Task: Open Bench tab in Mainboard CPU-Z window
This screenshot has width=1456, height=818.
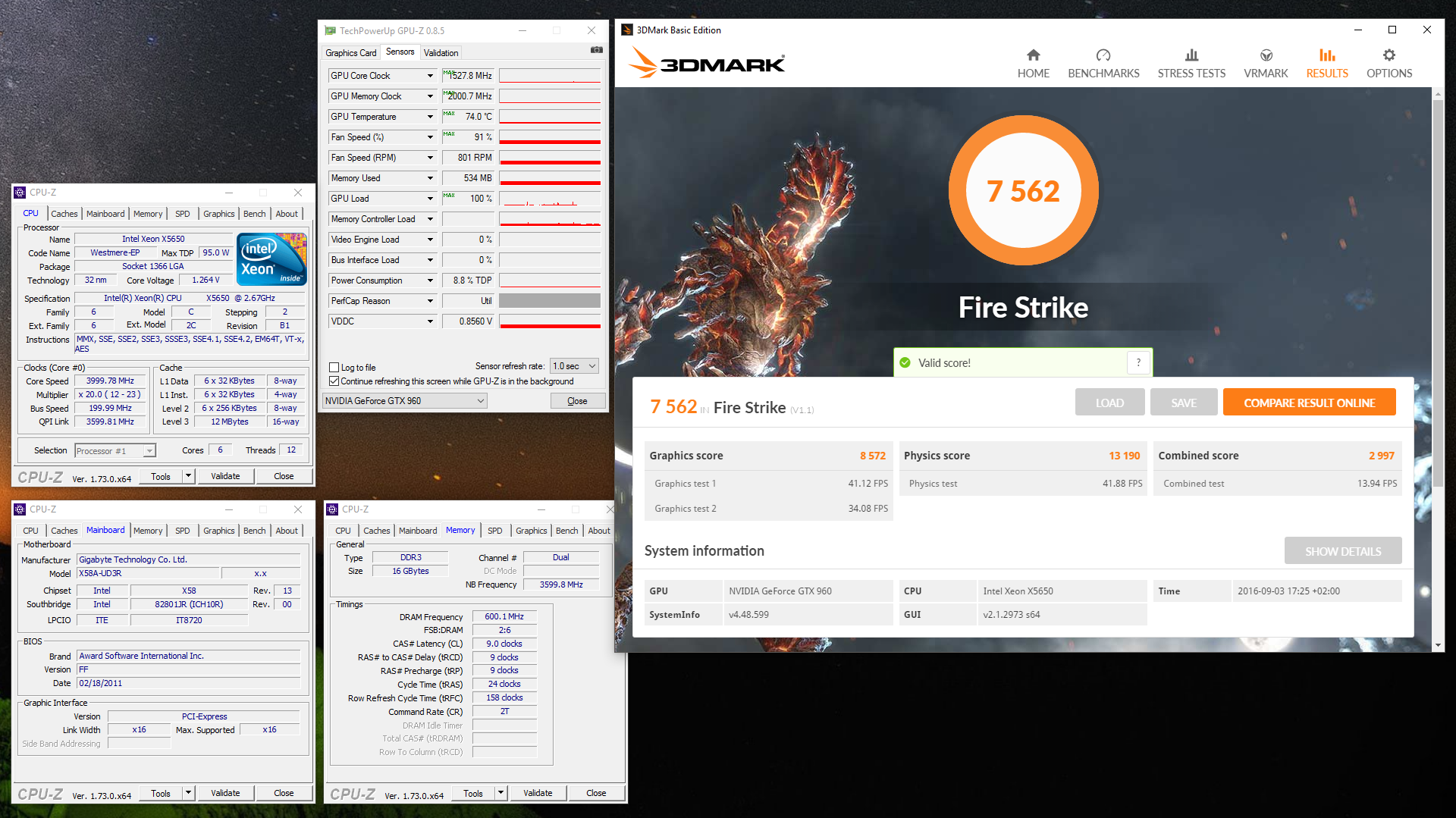Action: pyautogui.click(x=255, y=531)
